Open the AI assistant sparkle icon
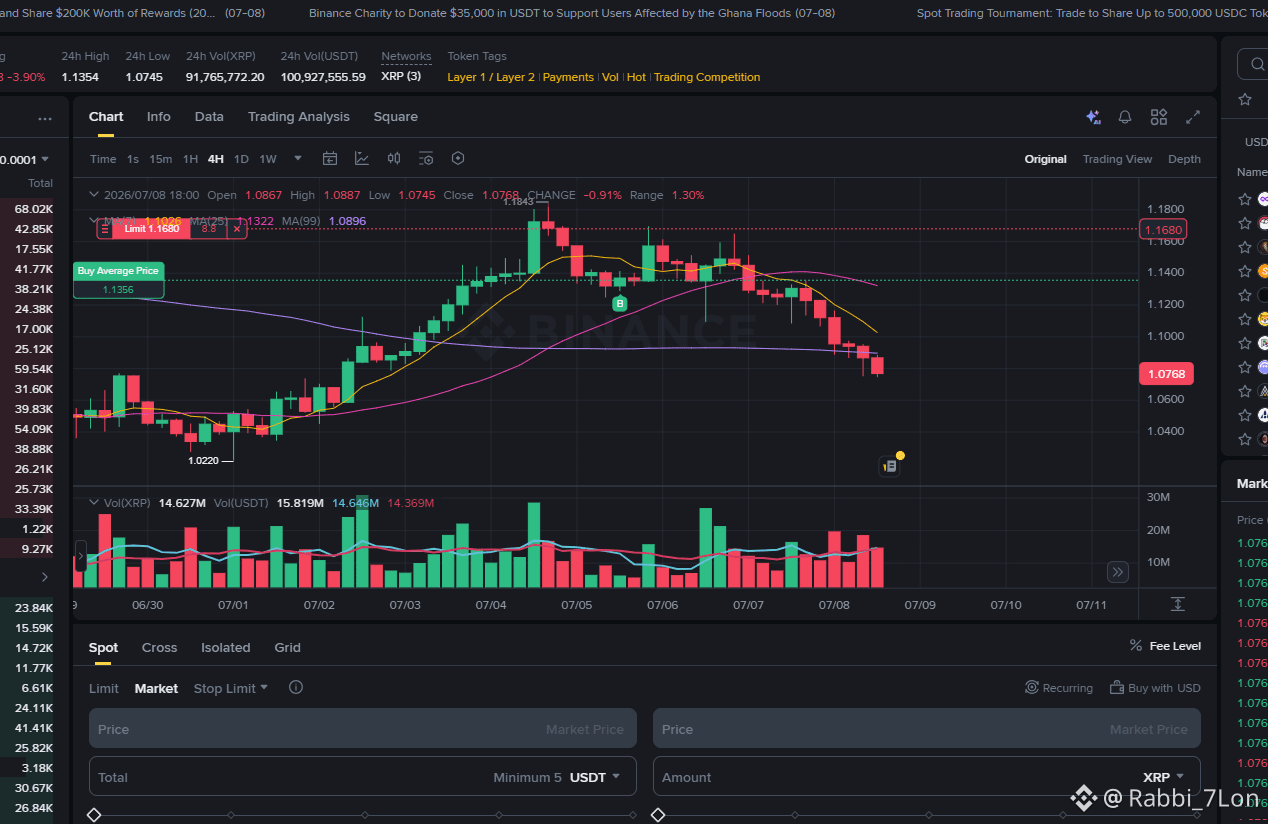 (1093, 117)
